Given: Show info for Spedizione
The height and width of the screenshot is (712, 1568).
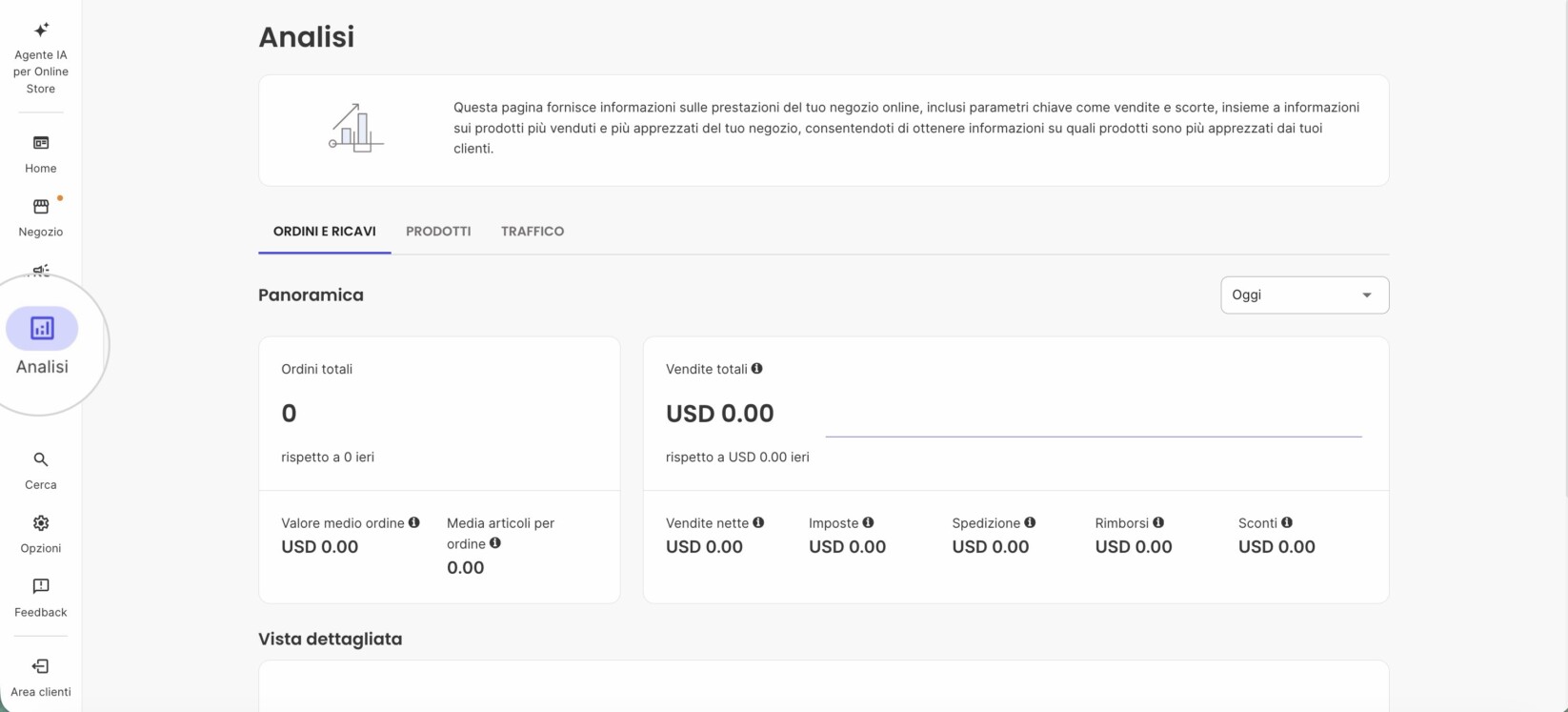Looking at the screenshot, I should [1030, 522].
